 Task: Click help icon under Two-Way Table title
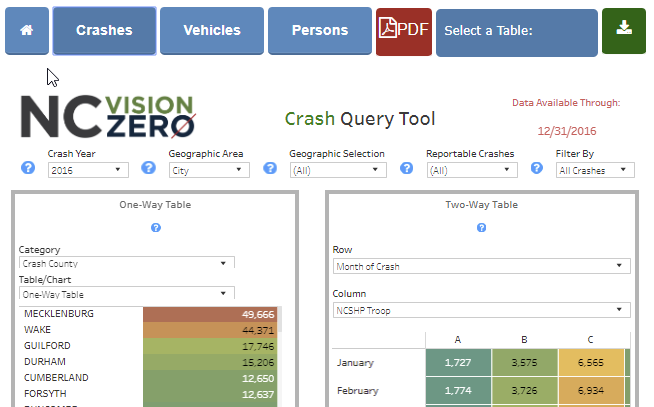point(481,228)
